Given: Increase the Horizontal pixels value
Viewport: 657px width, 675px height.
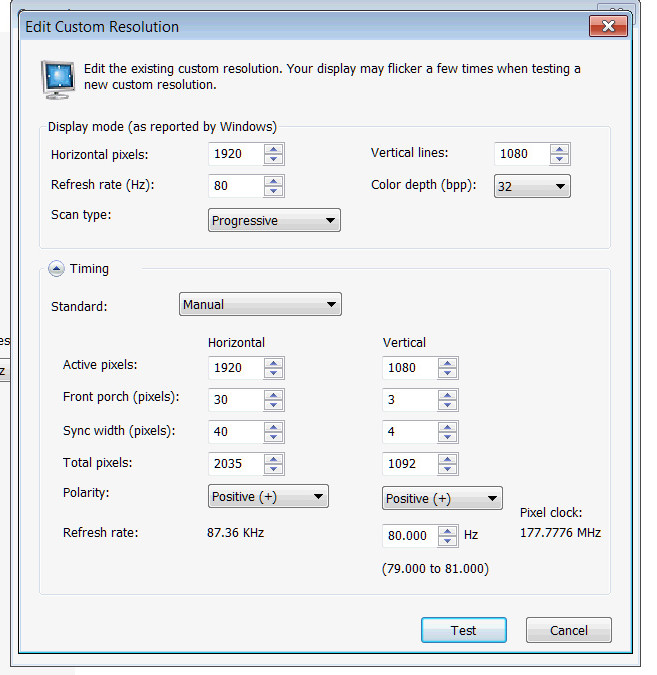Looking at the screenshot, I should 274,149.
